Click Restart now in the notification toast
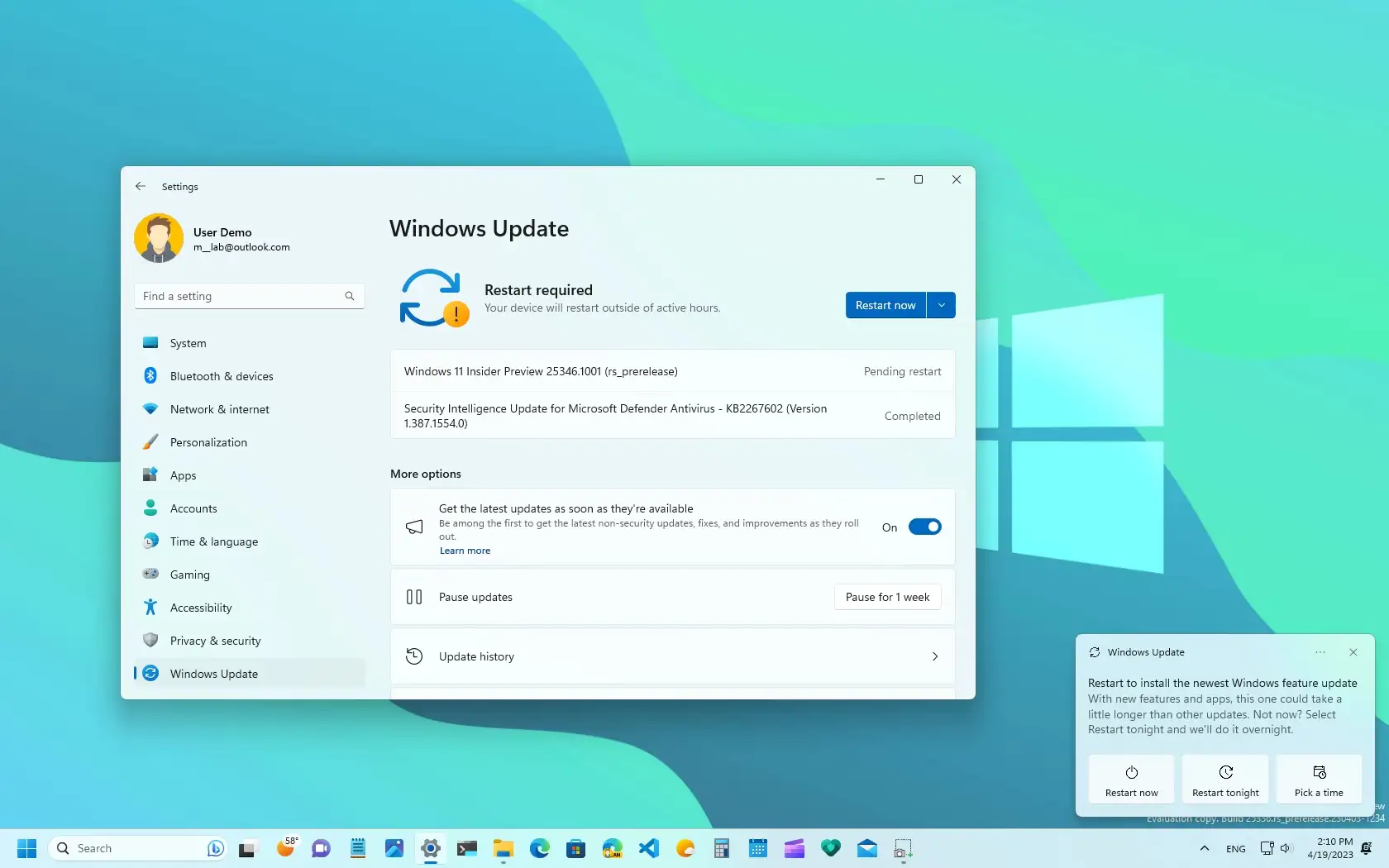 1131,778
